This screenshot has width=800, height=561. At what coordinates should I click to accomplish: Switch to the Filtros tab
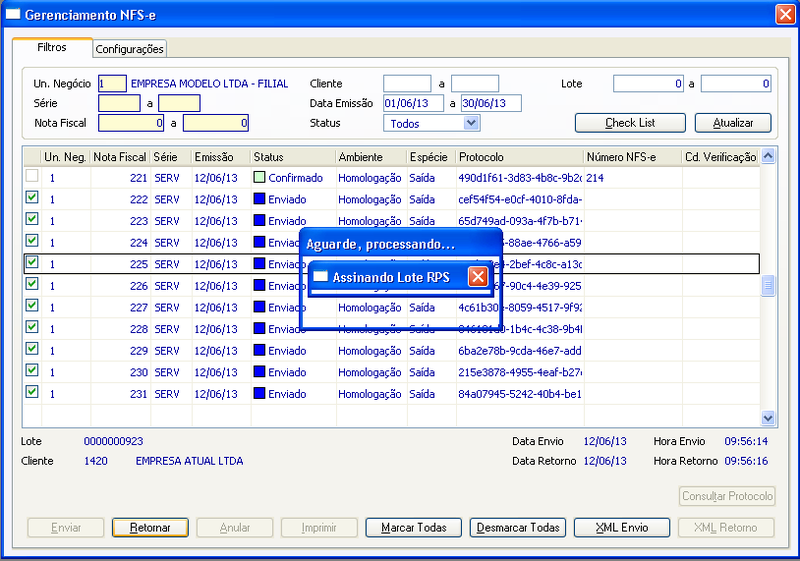tap(52, 47)
